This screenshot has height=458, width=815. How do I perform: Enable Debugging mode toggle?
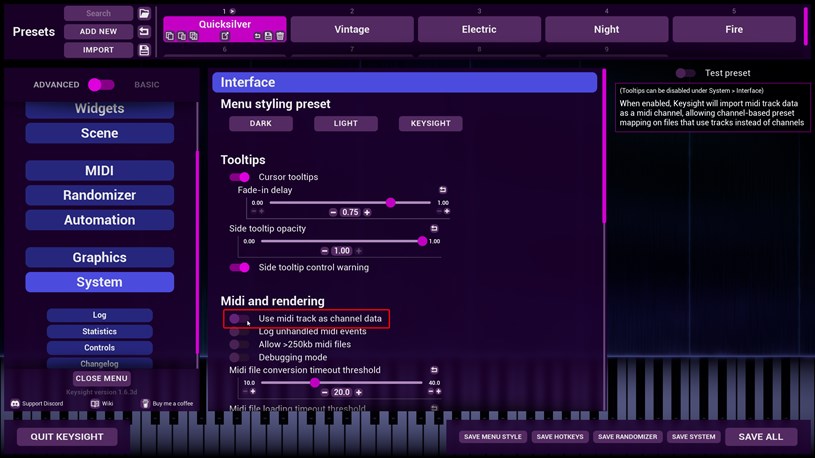coord(239,358)
